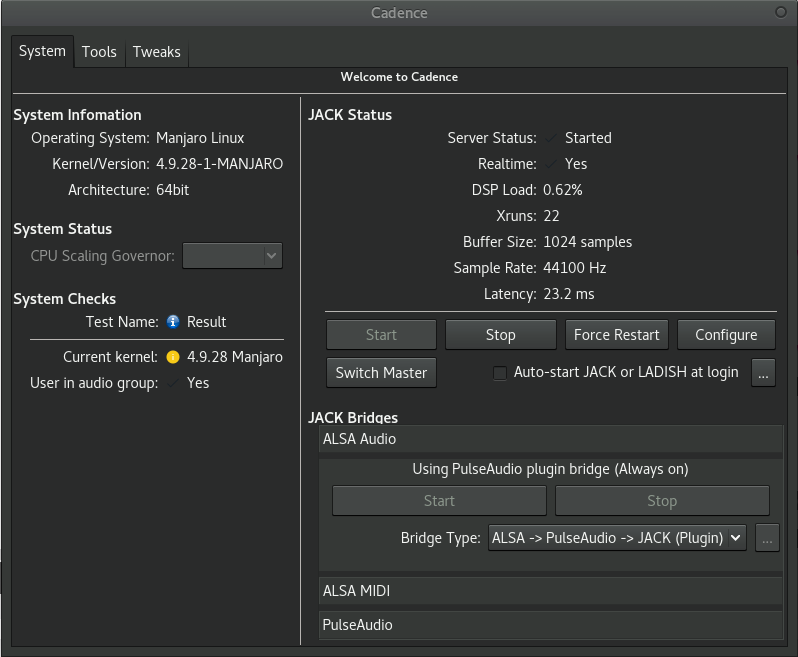Collapse the ALSA Audio section header
The image size is (798, 657).
coord(550,439)
